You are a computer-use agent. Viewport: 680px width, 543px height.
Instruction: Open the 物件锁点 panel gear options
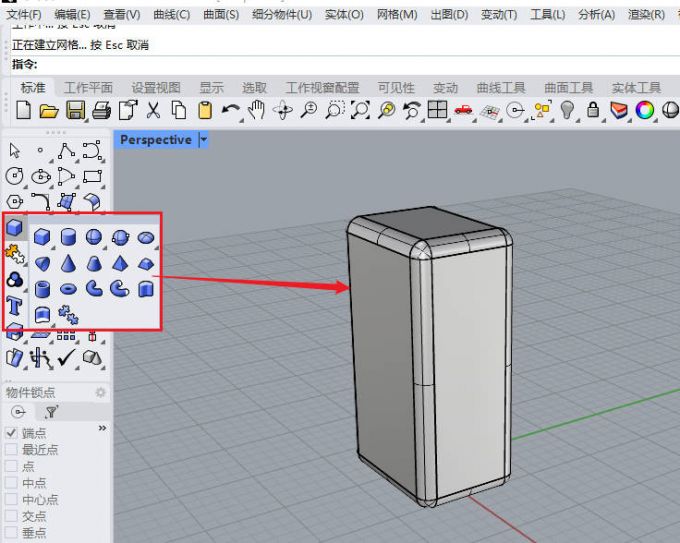click(100, 393)
